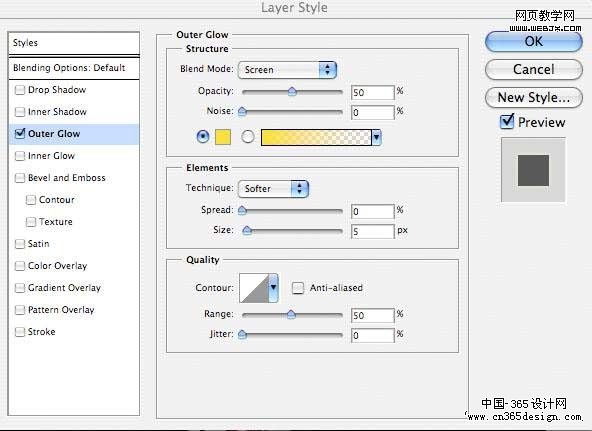Select the Drop Shadow style row
Image resolution: width=592 pixels, height=431 pixels.
(74, 90)
